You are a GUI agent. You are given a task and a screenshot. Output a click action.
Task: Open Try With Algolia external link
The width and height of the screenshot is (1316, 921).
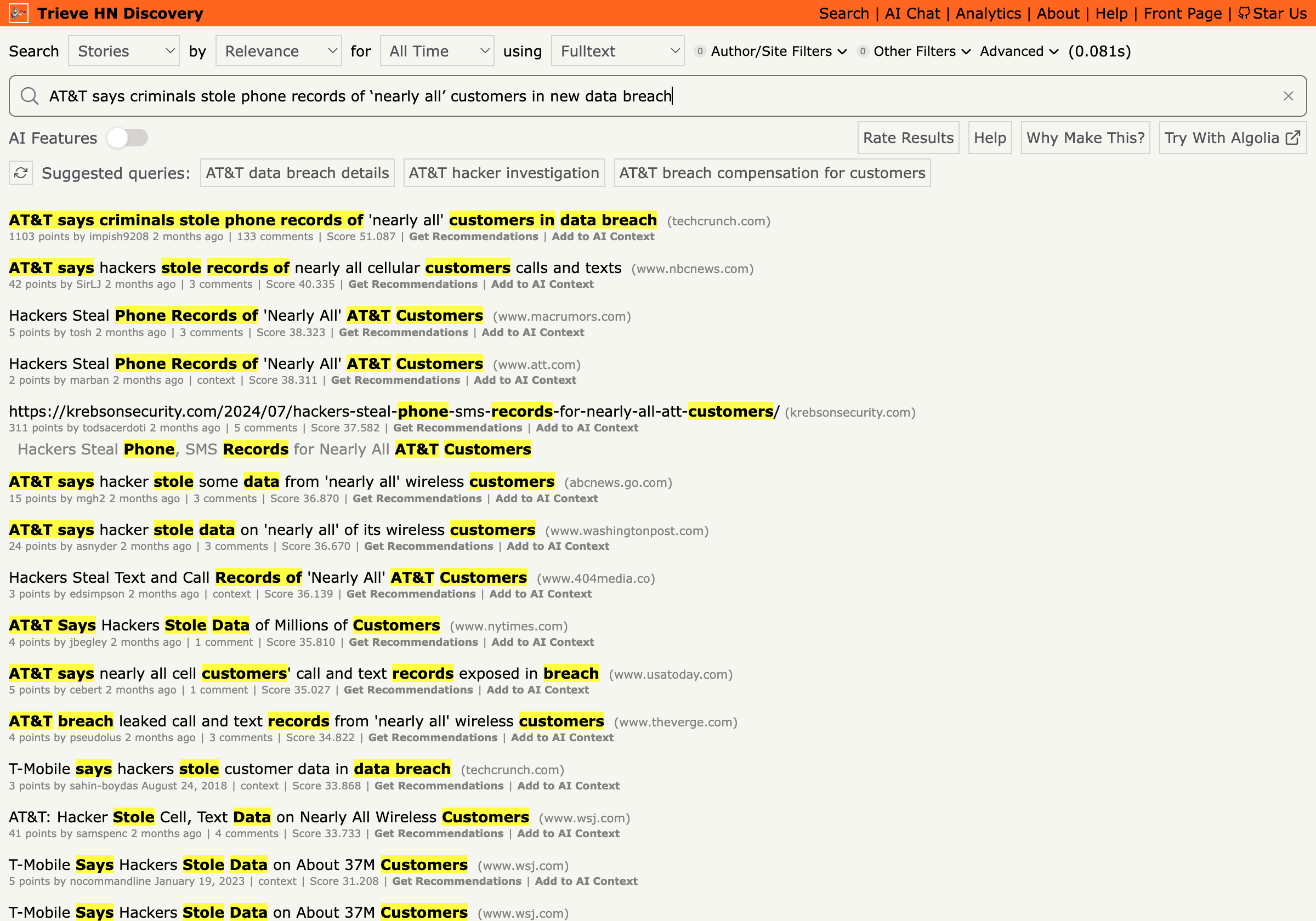[x=1232, y=138]
